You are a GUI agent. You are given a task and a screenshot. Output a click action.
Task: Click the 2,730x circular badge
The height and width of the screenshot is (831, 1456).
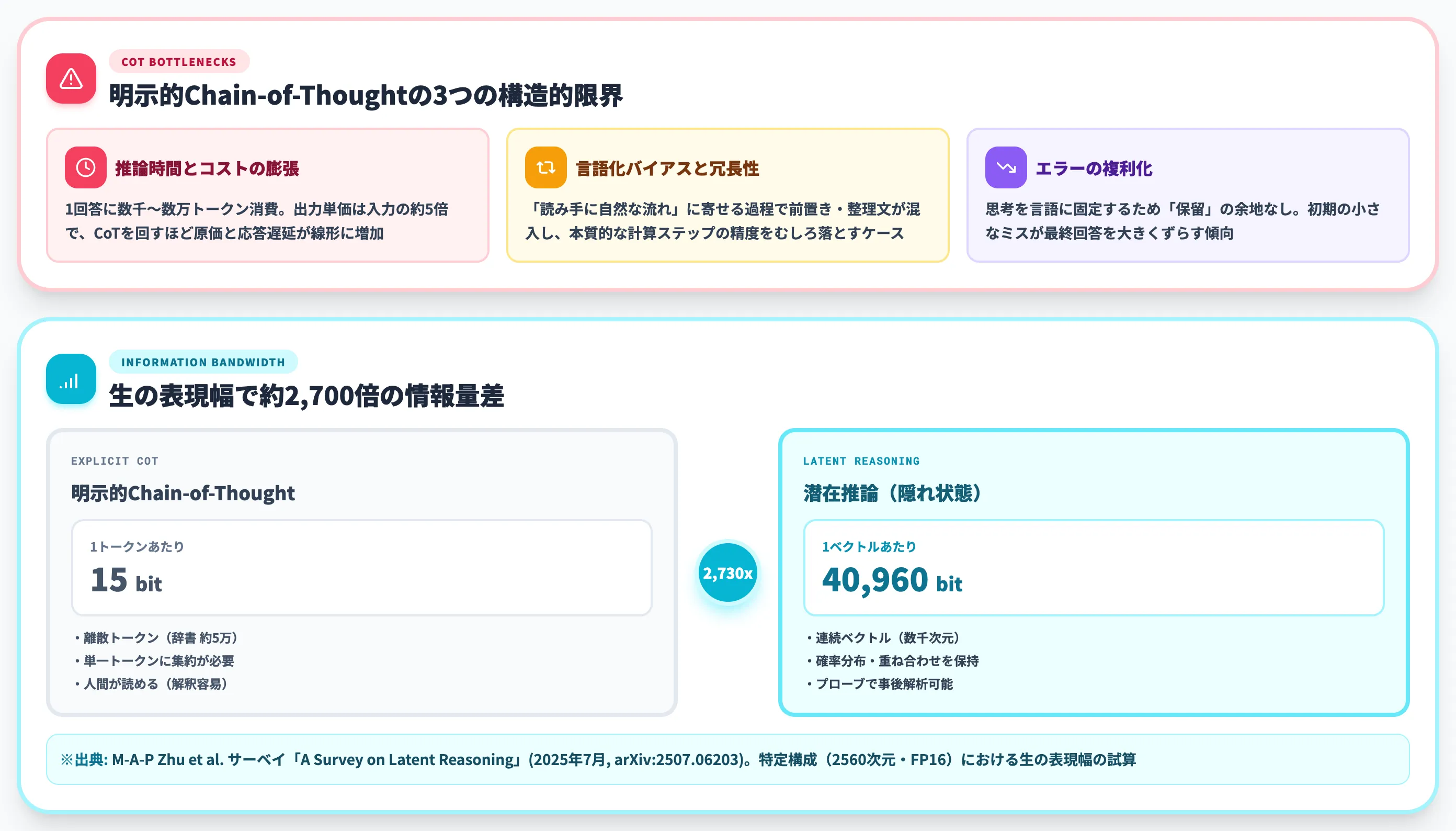[727, 572]
